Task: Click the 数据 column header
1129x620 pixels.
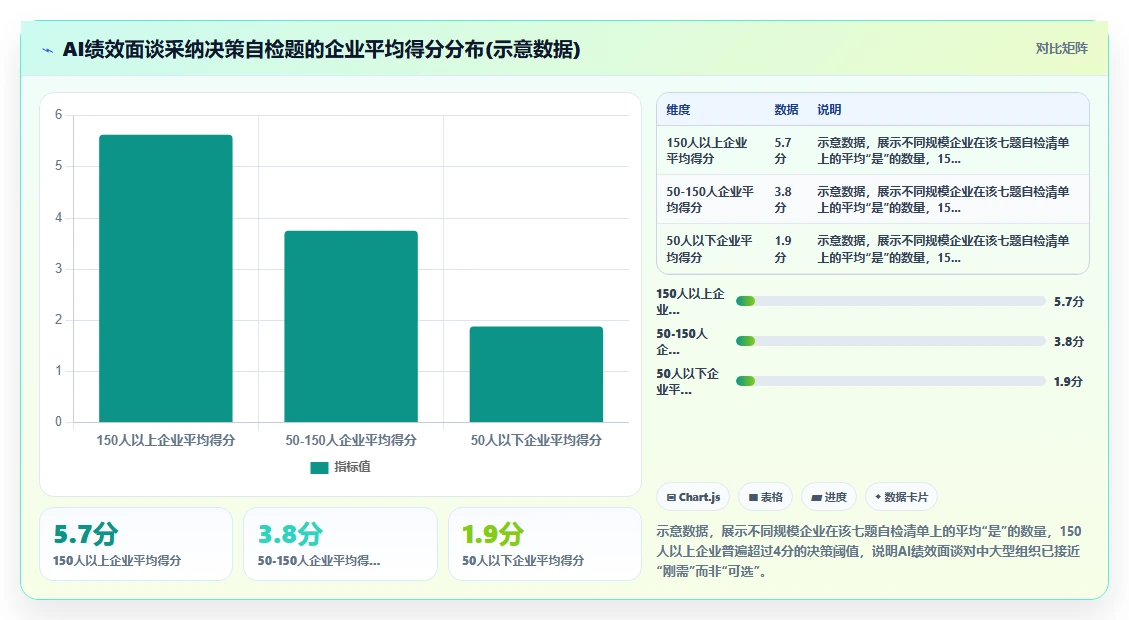Action: [786, 109]
